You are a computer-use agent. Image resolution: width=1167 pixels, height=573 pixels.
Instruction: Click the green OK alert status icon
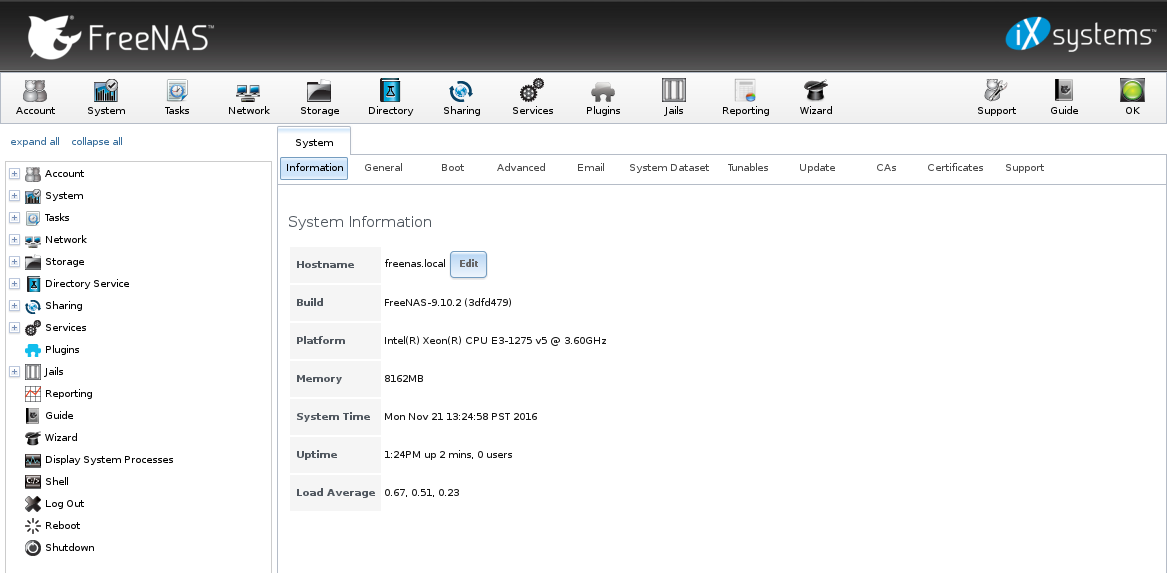[1132, 97]
